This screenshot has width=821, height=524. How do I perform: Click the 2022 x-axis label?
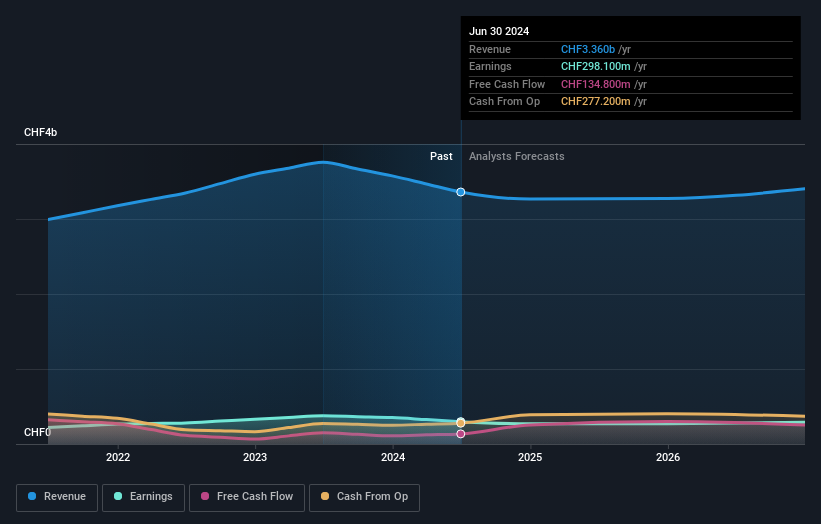coord(118,457)
